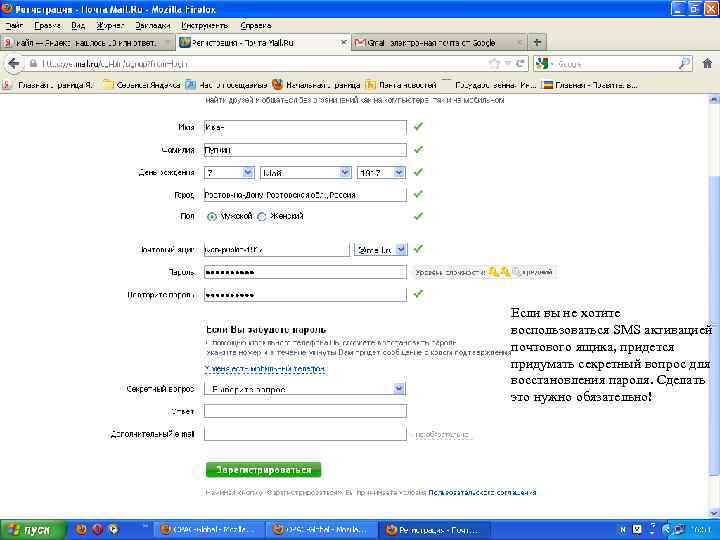
Task: Open the Файл menu
Action: (x=14, y=26)
